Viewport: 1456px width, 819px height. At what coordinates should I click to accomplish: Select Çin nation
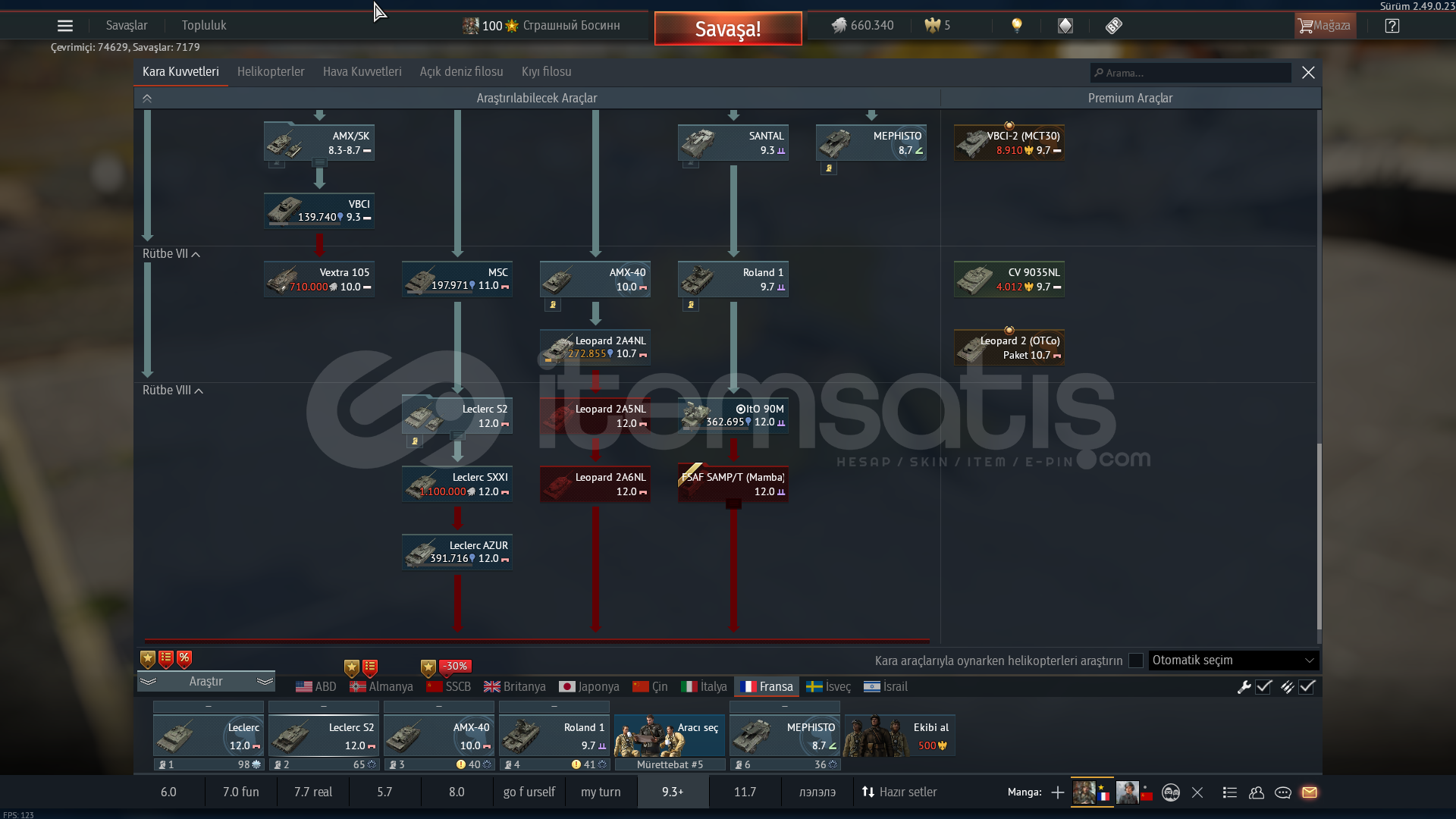tap(651, 686)
